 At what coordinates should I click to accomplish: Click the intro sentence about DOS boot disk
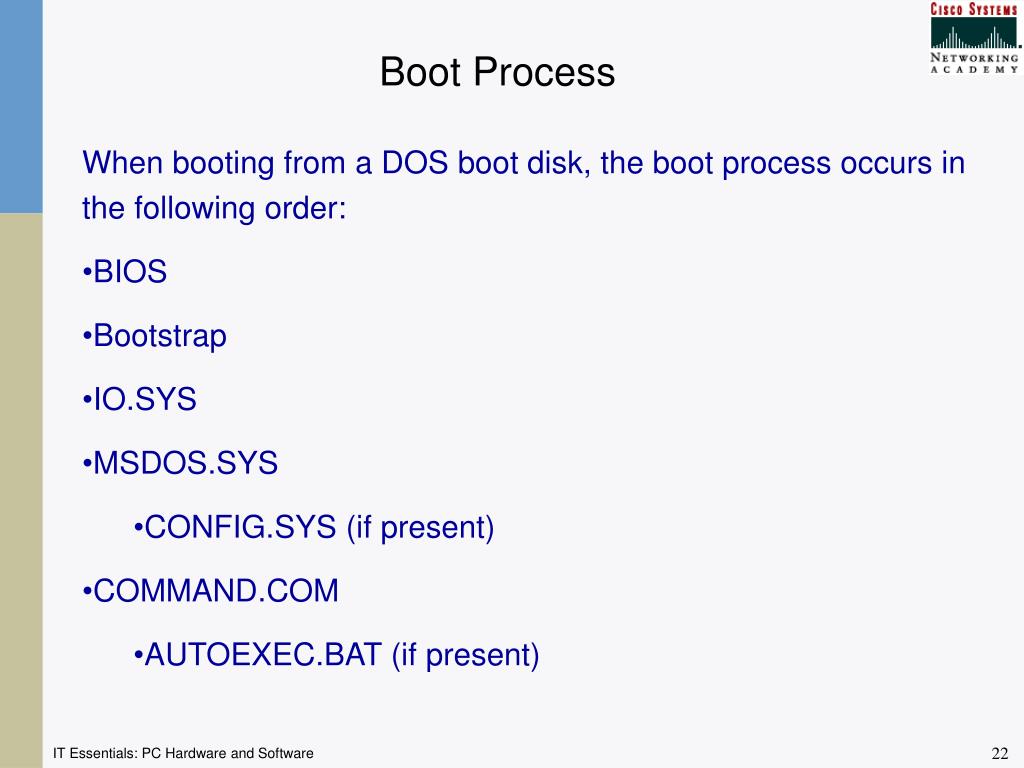pyautogui.click(x=523, y=185)
